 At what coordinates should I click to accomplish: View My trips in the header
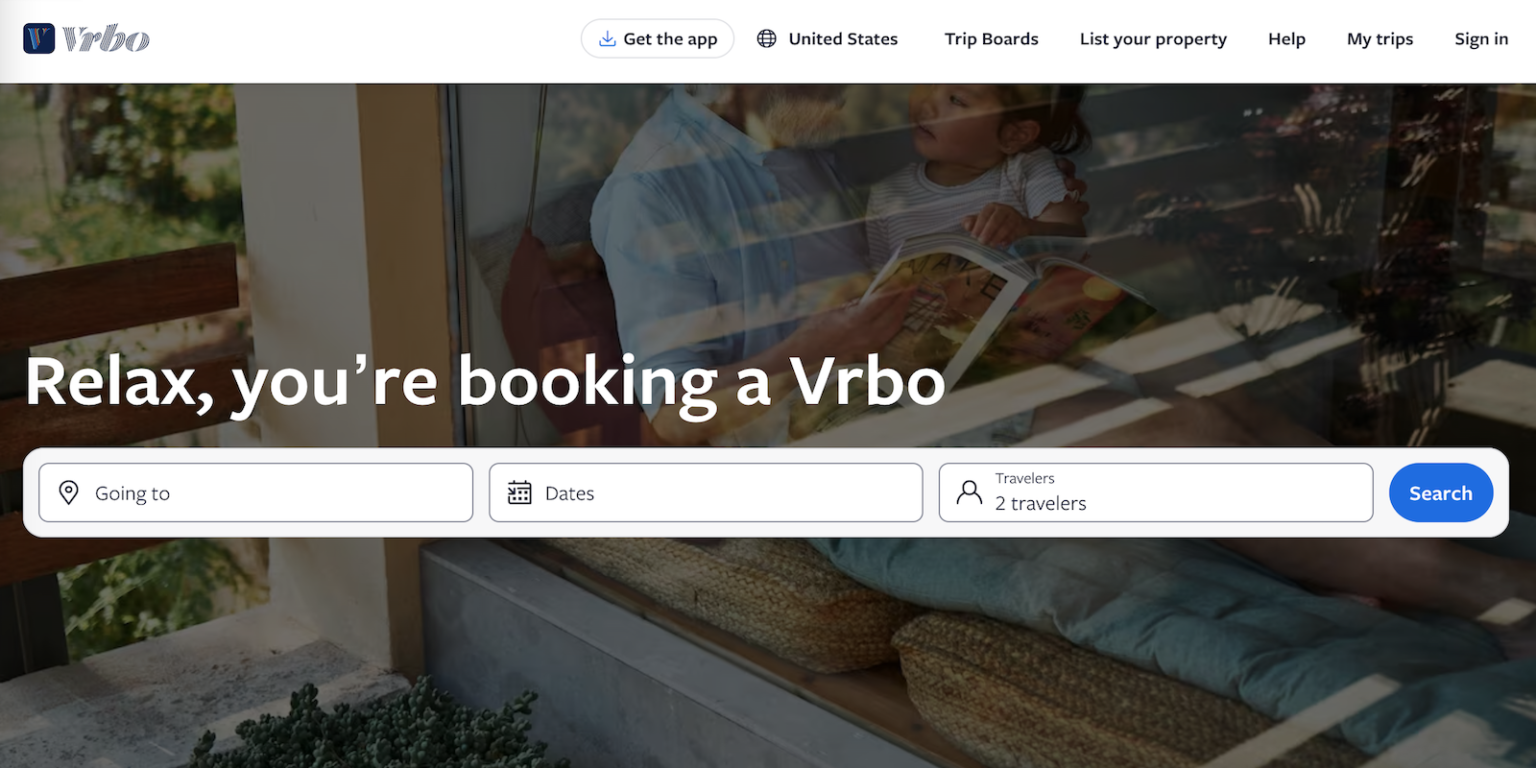click(1380, 39)
